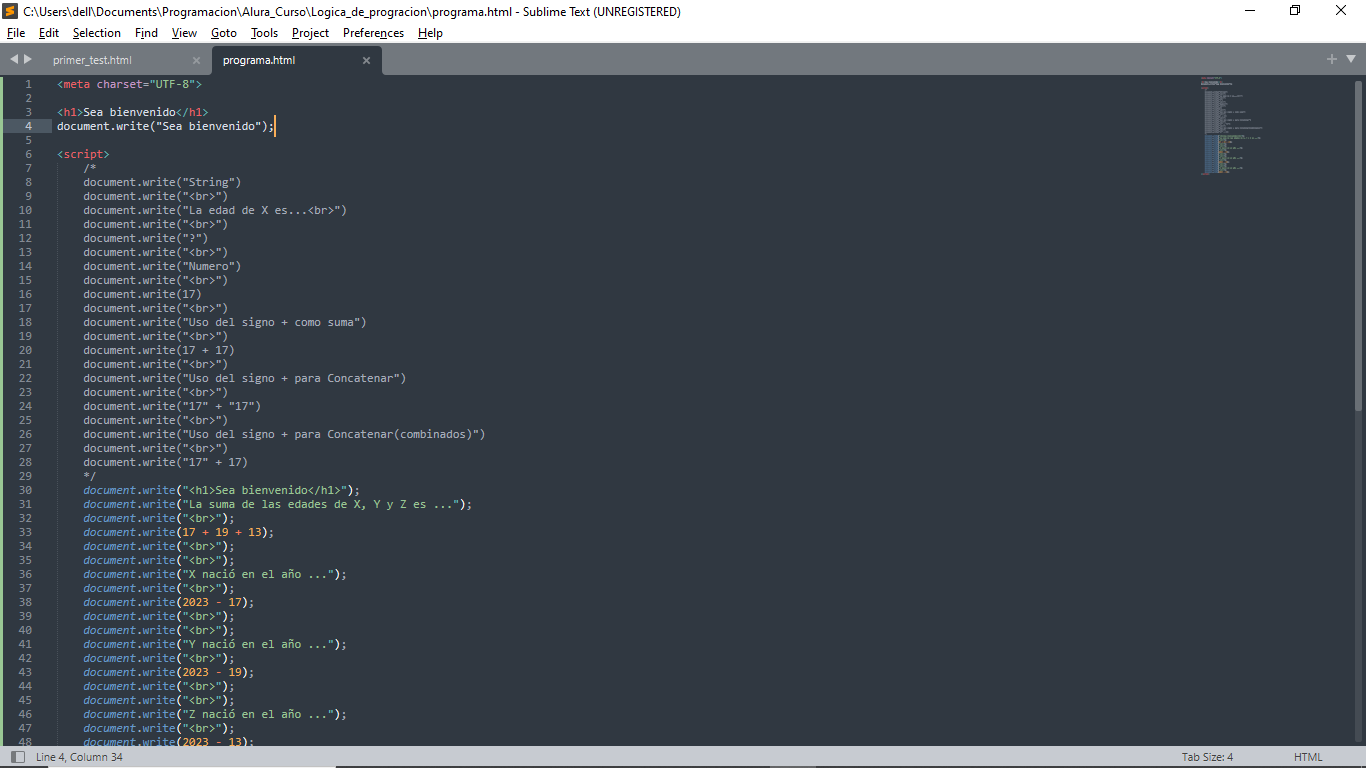Open the Project menu
Image resolution: width=1366 pixels, height=768 pixels.
(x=310, y=33)
